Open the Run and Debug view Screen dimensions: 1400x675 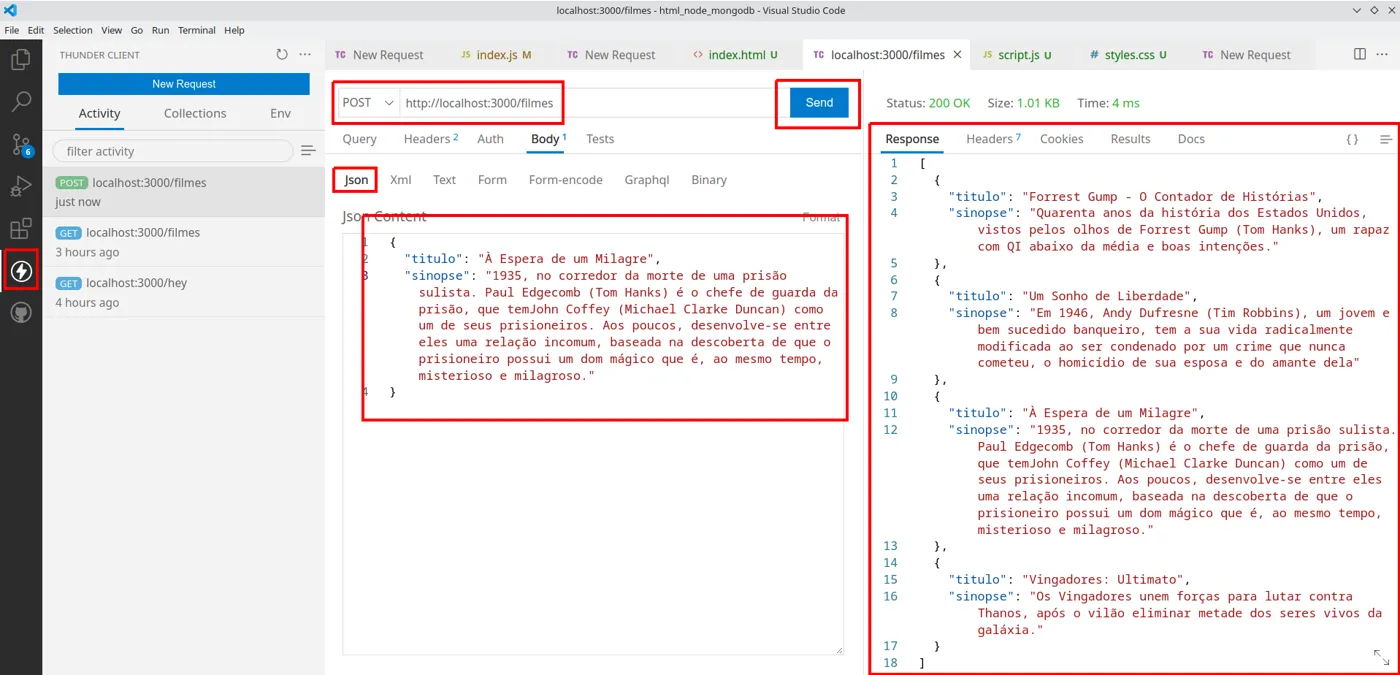click(x=20, y=187)
